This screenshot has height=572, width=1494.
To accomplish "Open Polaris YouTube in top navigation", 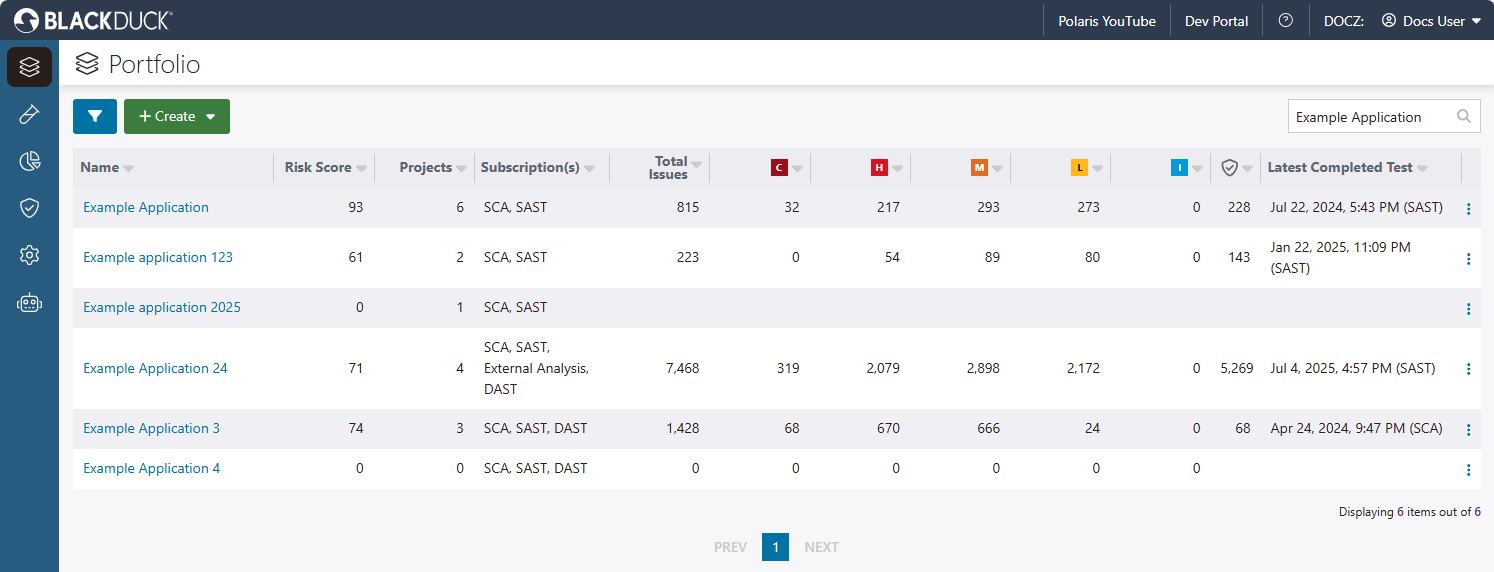I will tap(1106, 20).
